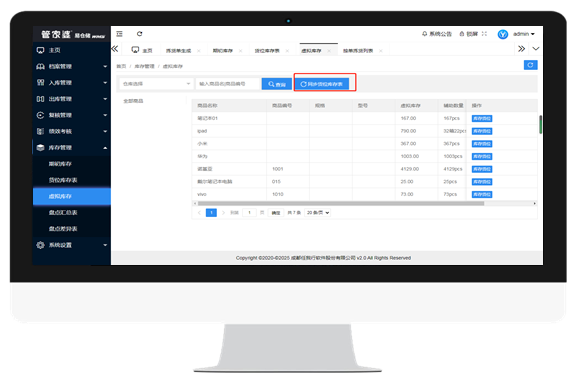Click 库存货位 button for 小米 row
Image resolution: width=576 pixels, height=378 pixels.
tap(482, 144)
